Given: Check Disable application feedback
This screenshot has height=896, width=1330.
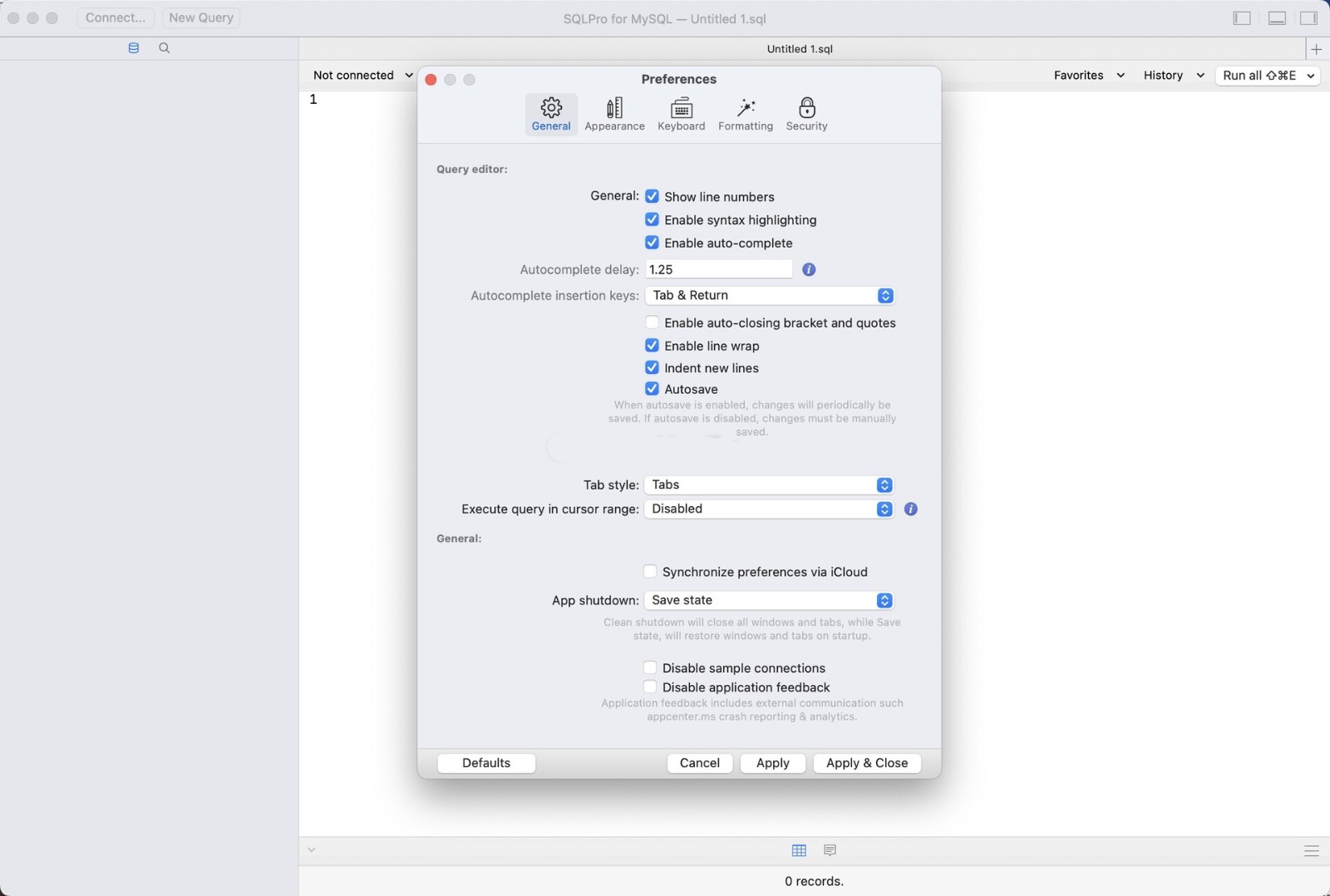Looking at the screenshot, I should (650, 687).
